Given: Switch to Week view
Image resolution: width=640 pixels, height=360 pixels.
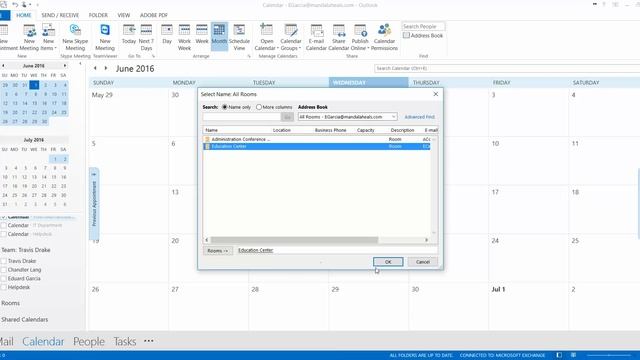Looking at the screenshot, I should click(202, 35).
